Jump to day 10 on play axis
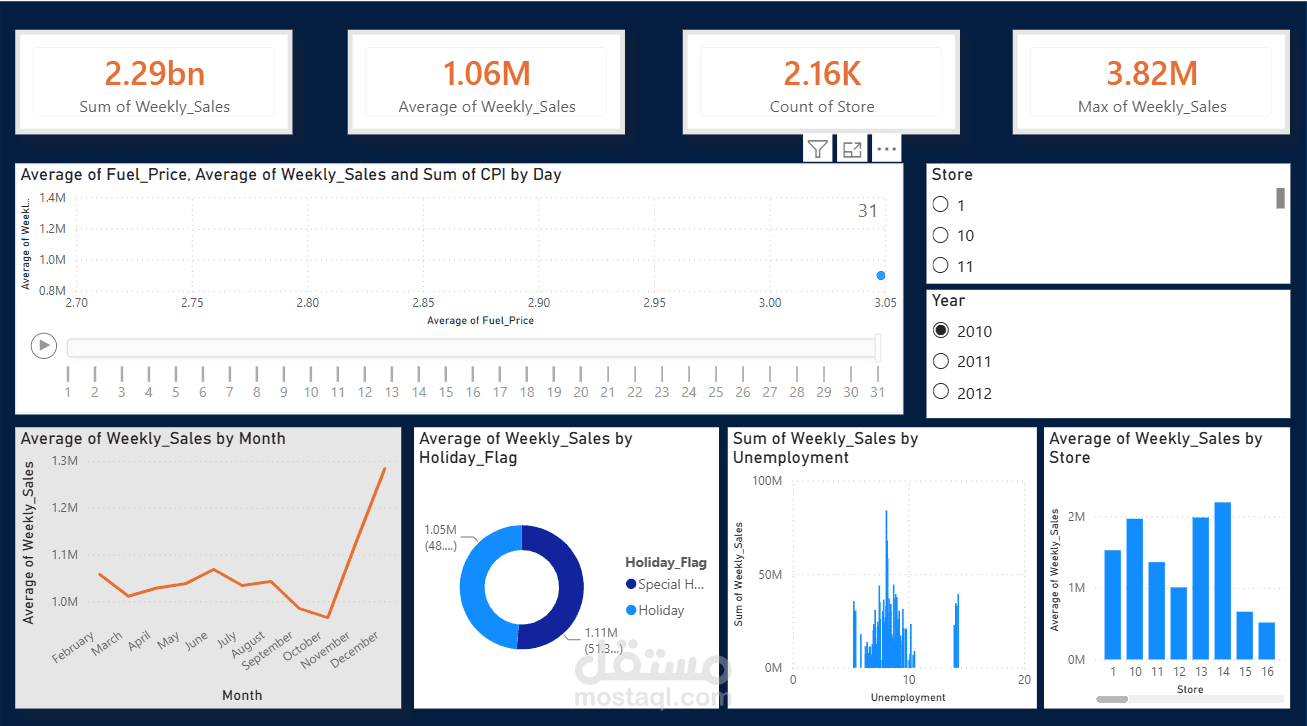 click(311, 392)
